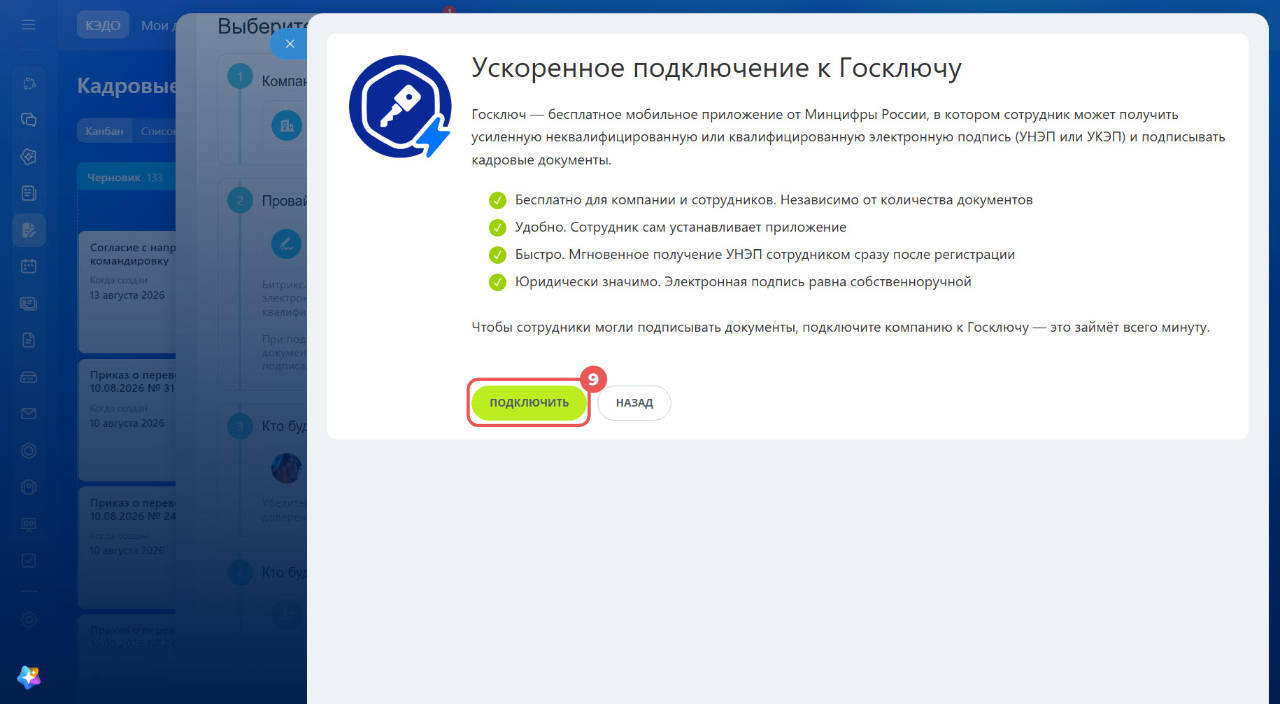Select step 1 circle in wizard

pyautogui.click(x=240, y=76)
